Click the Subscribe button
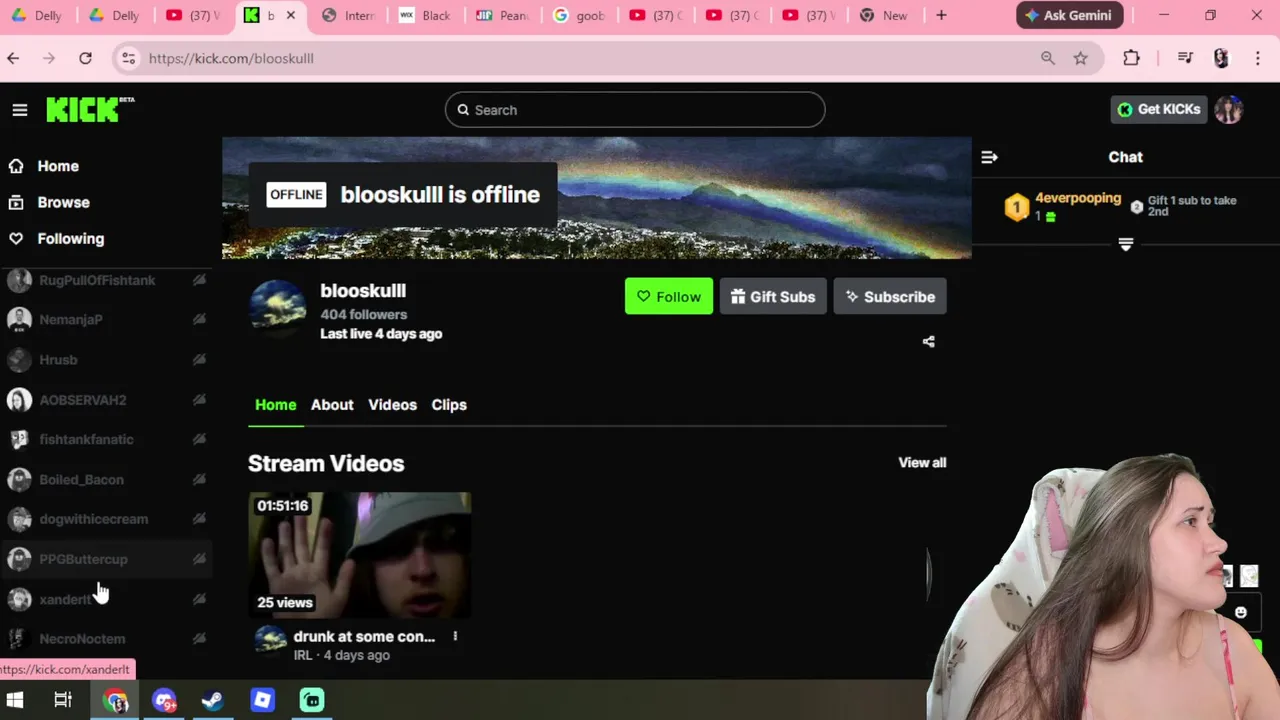Image resolution: width=1280 pixels, height=720 pixels. (x=890, y=296)
